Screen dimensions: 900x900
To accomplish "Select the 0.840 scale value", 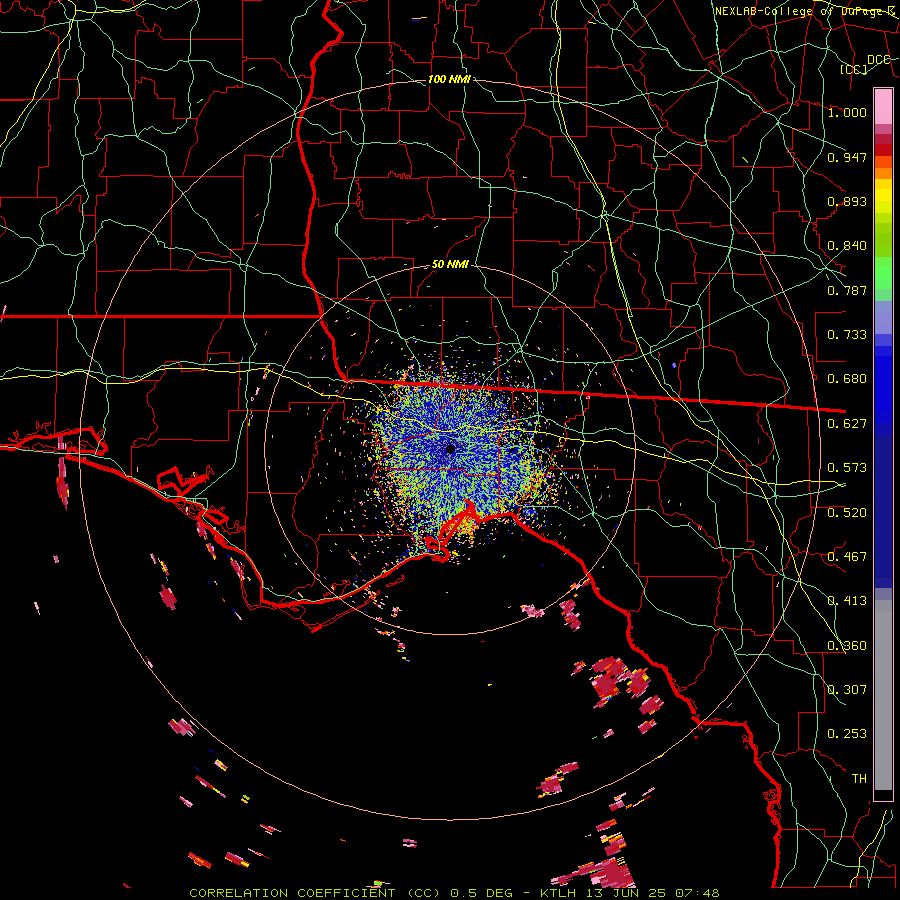I will (x=847, y=246).
